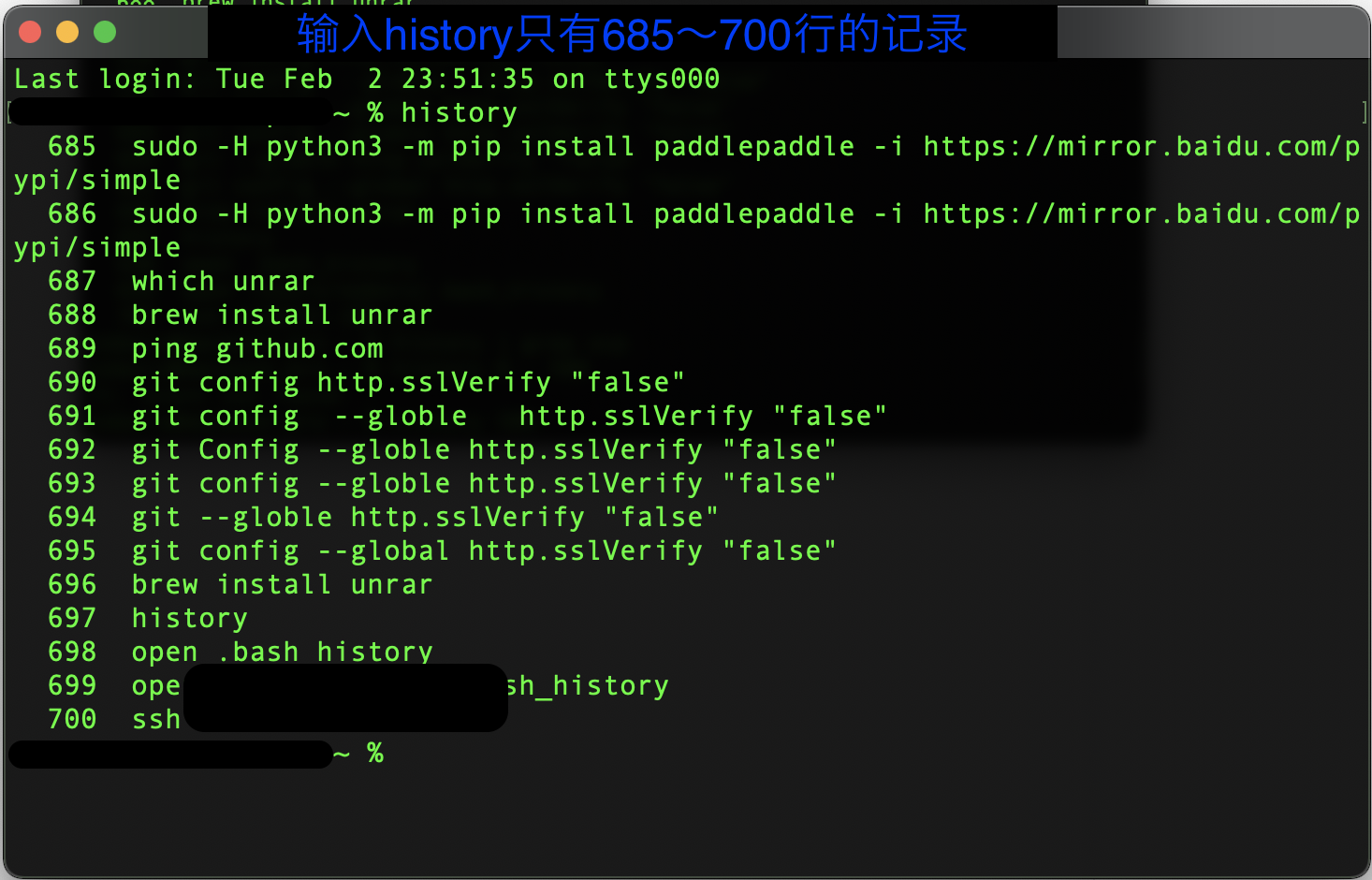This screenshot has width=1372, height=880.
Task: Click the 'history' command on line 697
Action: click(188, 617)
